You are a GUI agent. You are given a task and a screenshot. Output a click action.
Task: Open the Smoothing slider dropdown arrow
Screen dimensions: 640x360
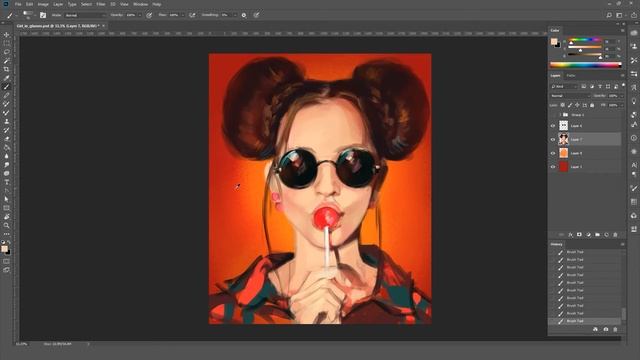(x=235, y=15)
